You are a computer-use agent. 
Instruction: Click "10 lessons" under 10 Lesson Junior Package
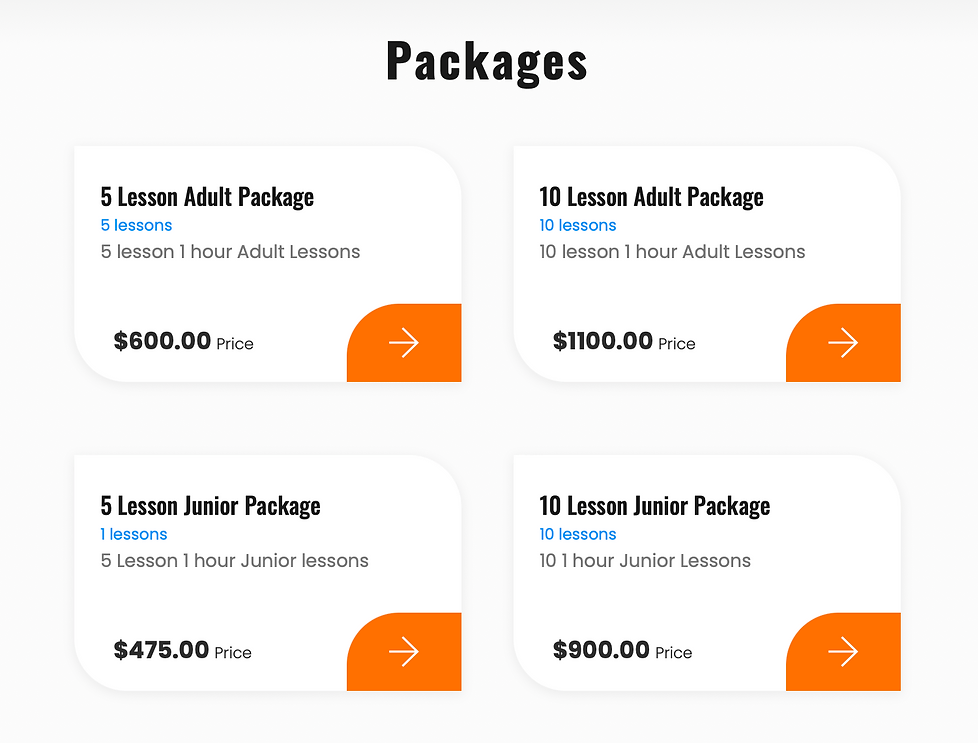(x=577, y=534)
